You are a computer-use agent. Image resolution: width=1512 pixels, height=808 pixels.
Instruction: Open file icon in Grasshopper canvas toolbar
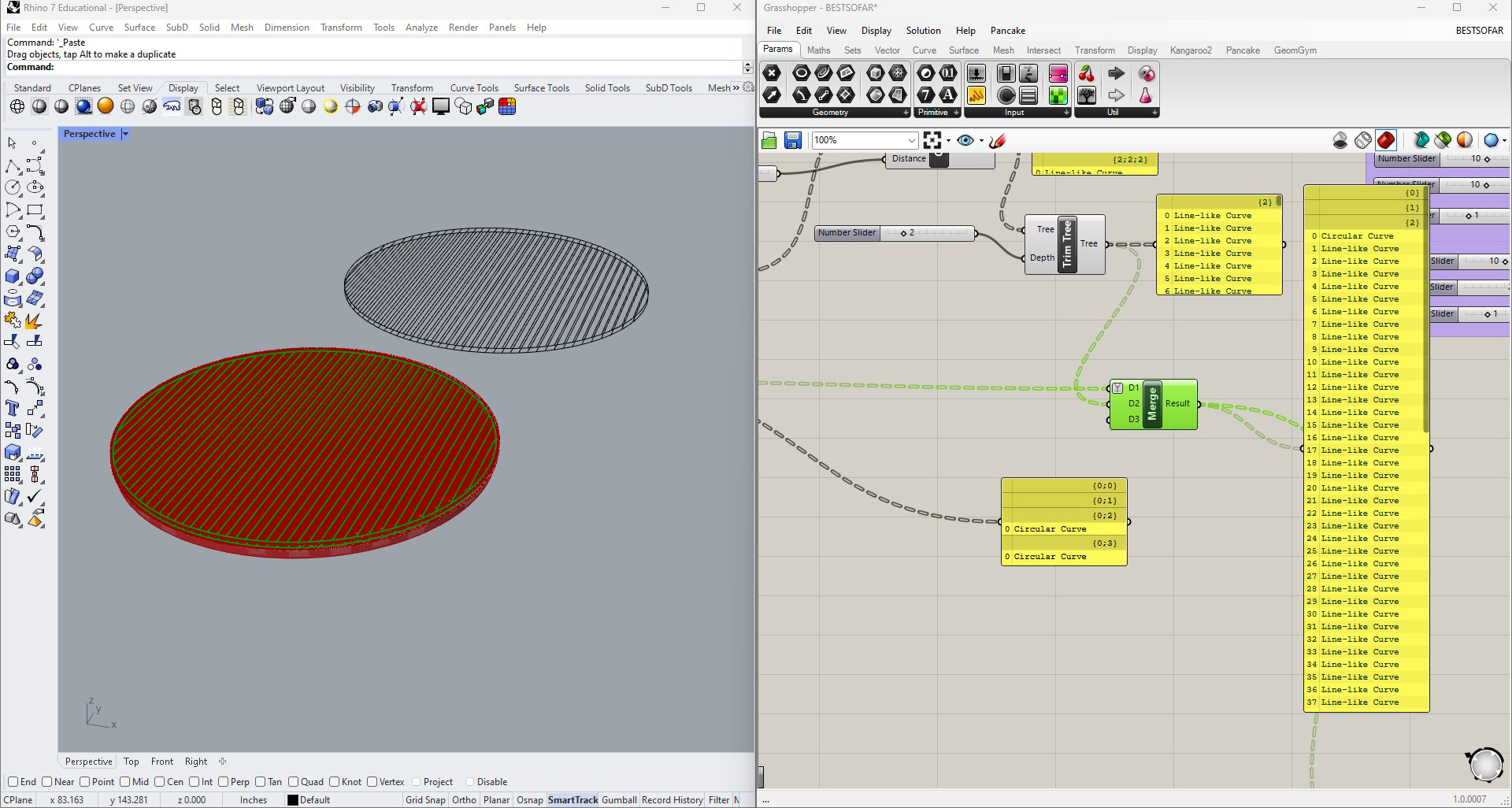pyautogui.click(x=769, y=140)
